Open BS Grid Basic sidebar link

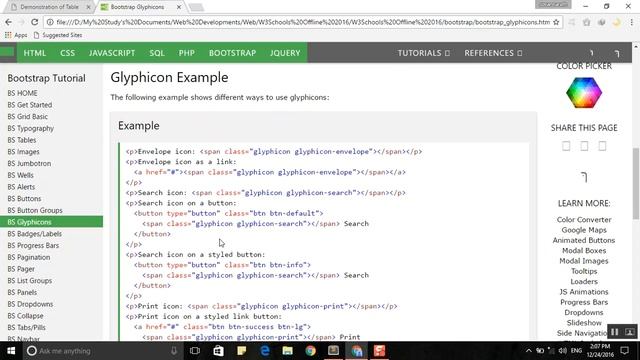click(27, 117)
